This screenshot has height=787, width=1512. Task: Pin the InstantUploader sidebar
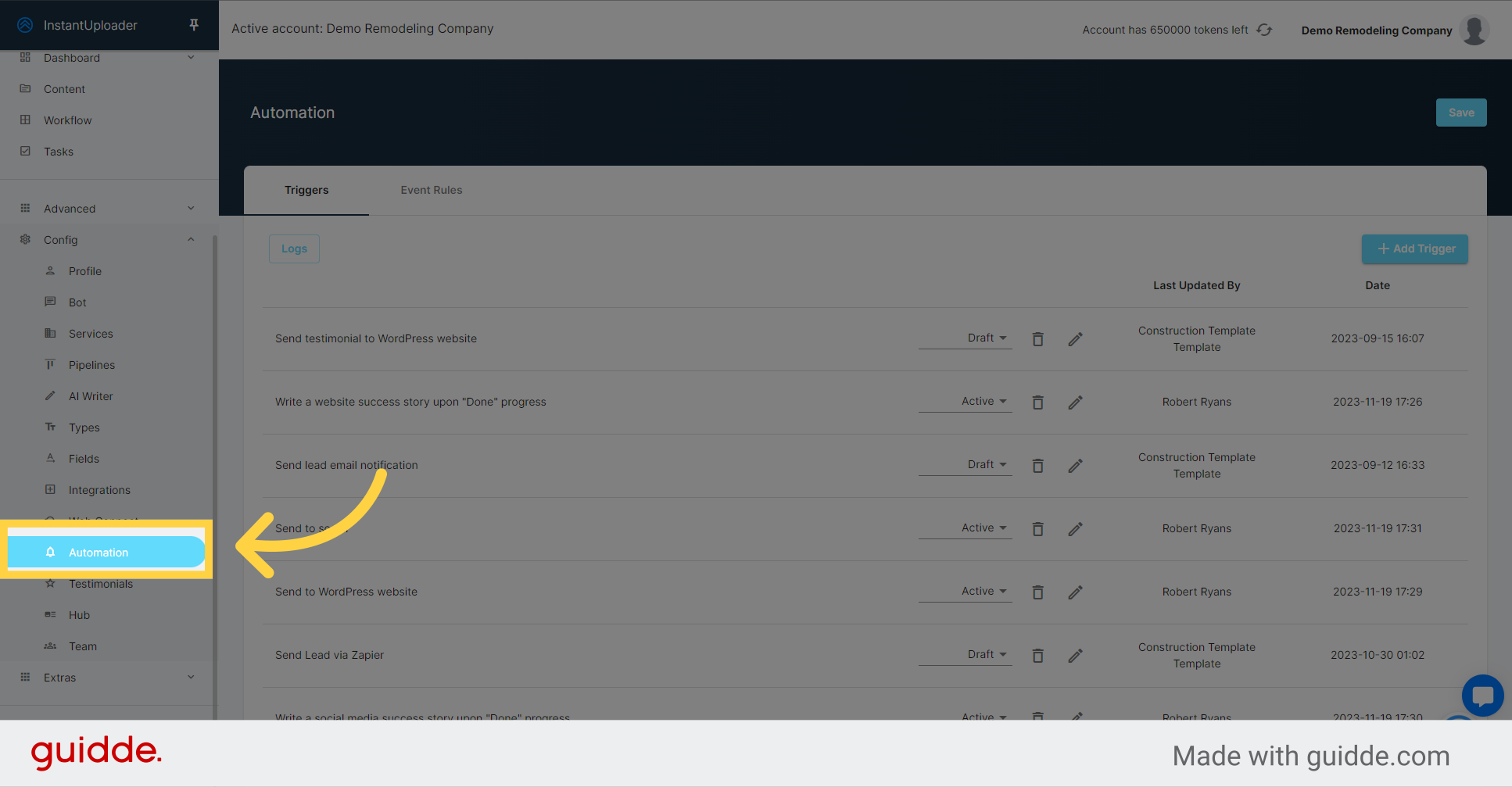[x=193, y=24]
